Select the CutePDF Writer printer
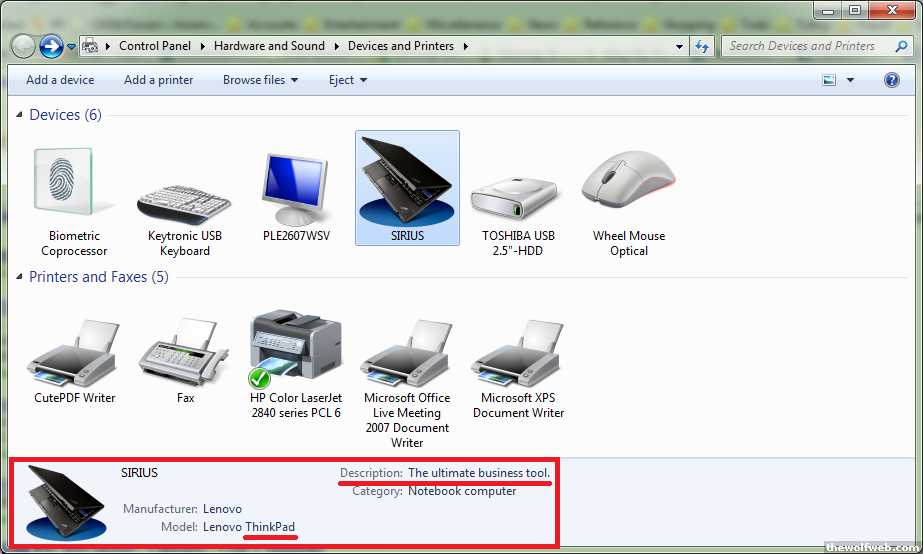Image resolution: width=923 pixels, height=554 pixels. tap(74, 355)
